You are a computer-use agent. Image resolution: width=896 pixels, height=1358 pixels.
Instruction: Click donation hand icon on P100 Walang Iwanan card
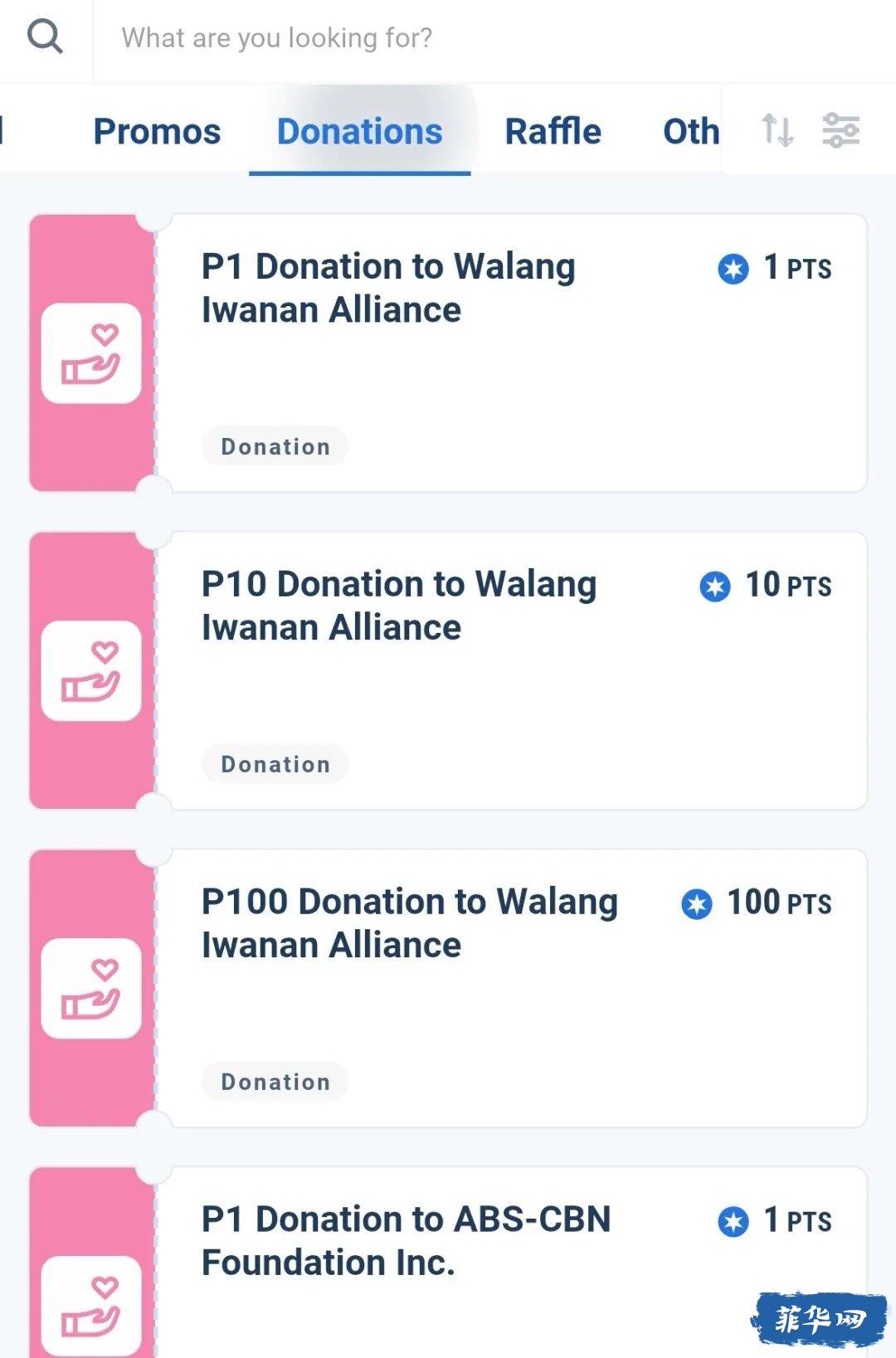tap(91, 989)
